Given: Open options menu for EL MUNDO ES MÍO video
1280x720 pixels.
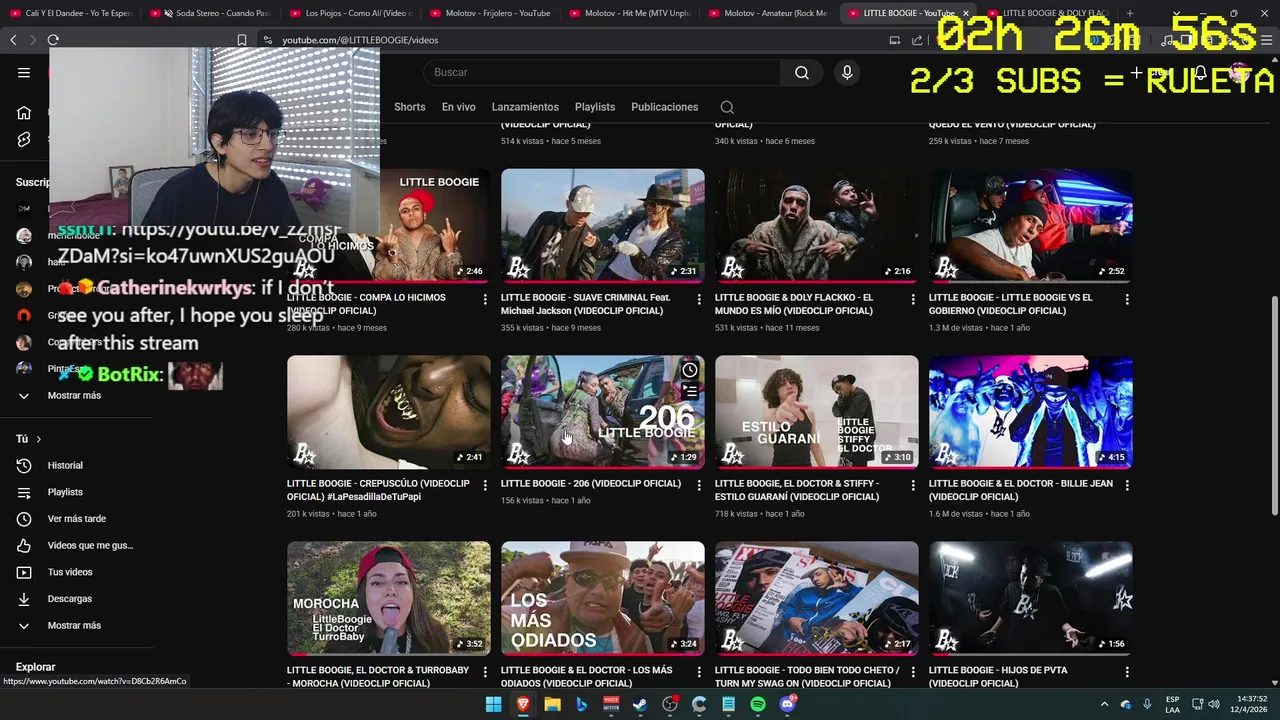Looking at the screenshot, I should pyautogui.click(x=913, y=299).
